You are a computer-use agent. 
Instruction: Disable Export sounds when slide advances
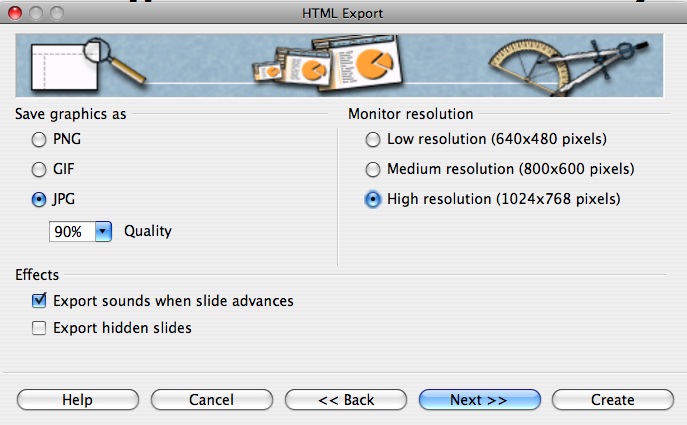click(x=40, y=300)
